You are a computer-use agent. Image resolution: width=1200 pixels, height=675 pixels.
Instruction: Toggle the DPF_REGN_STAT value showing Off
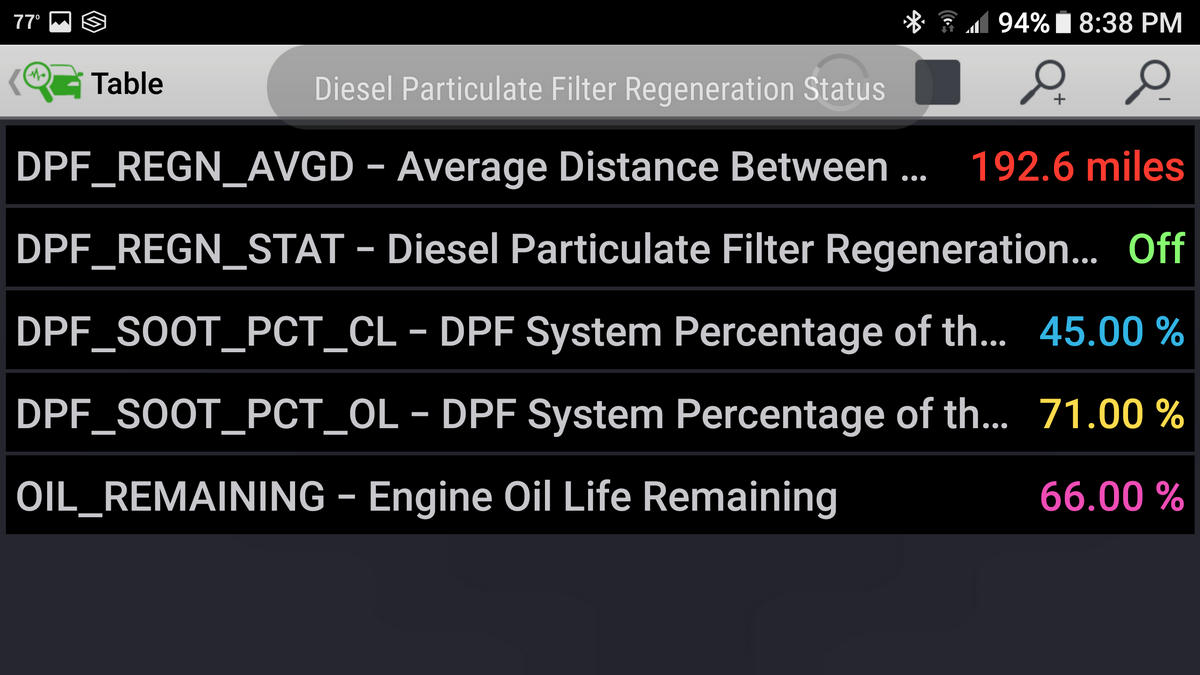[x=1156, y=248]
